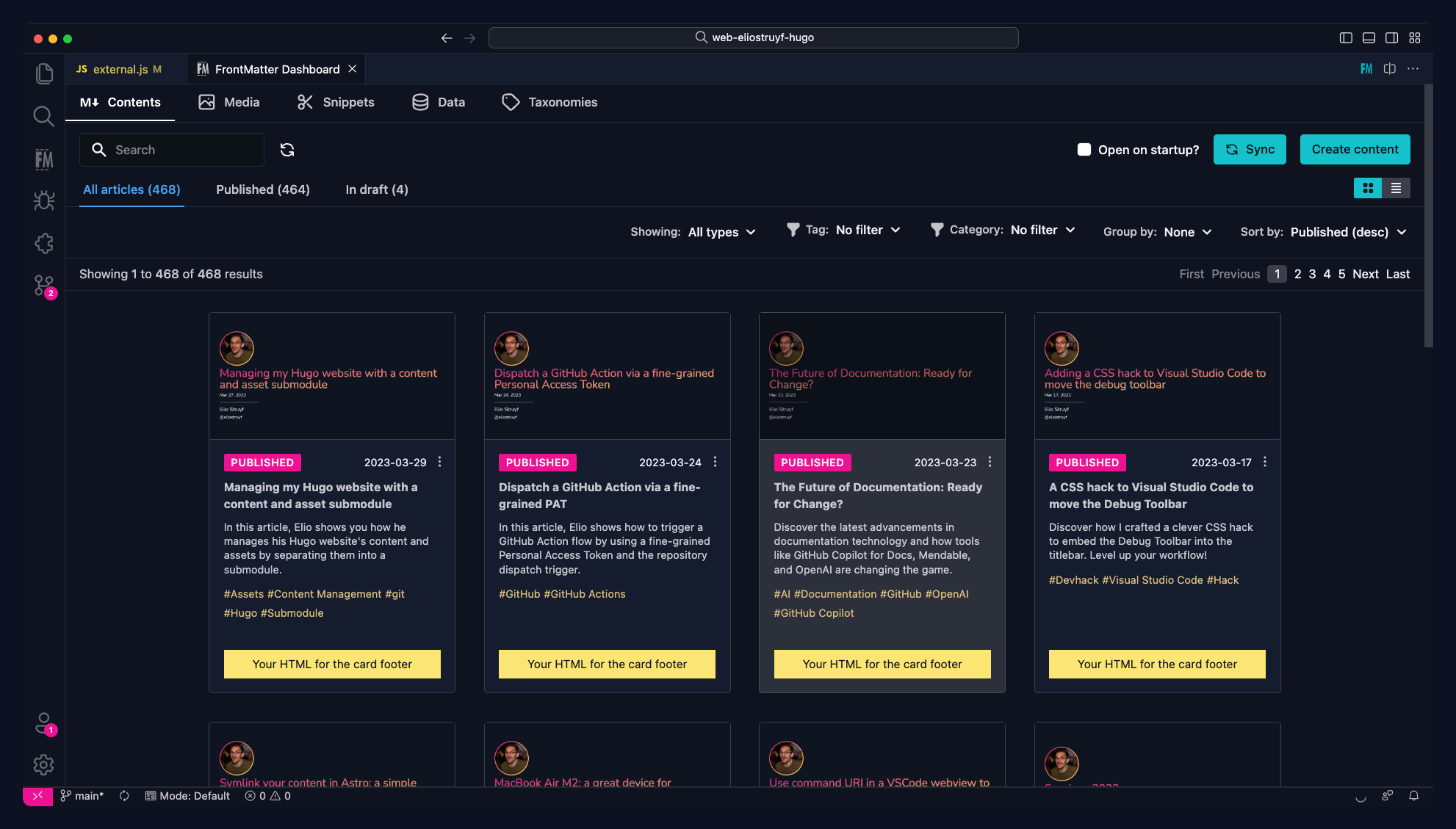Switch to grid view for articles
Image resolution: width=1456 pixels, height=829 pixels.
click(x=1367, y=188)
